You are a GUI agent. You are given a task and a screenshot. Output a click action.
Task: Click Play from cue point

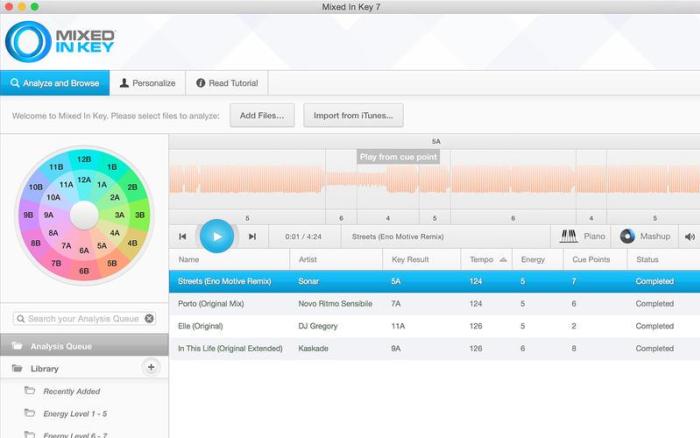click(398, 157)
